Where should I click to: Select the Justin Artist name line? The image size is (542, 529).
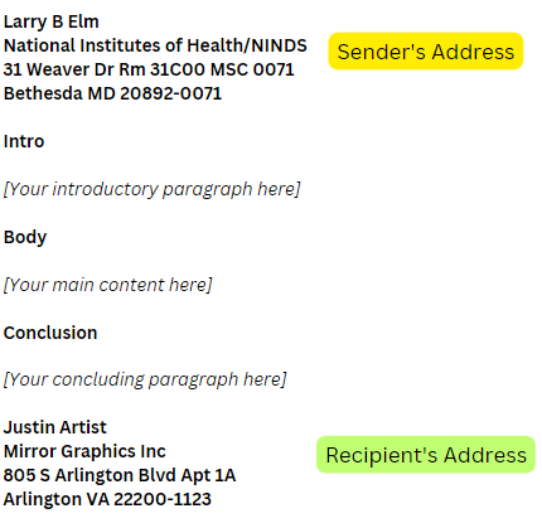55,427
